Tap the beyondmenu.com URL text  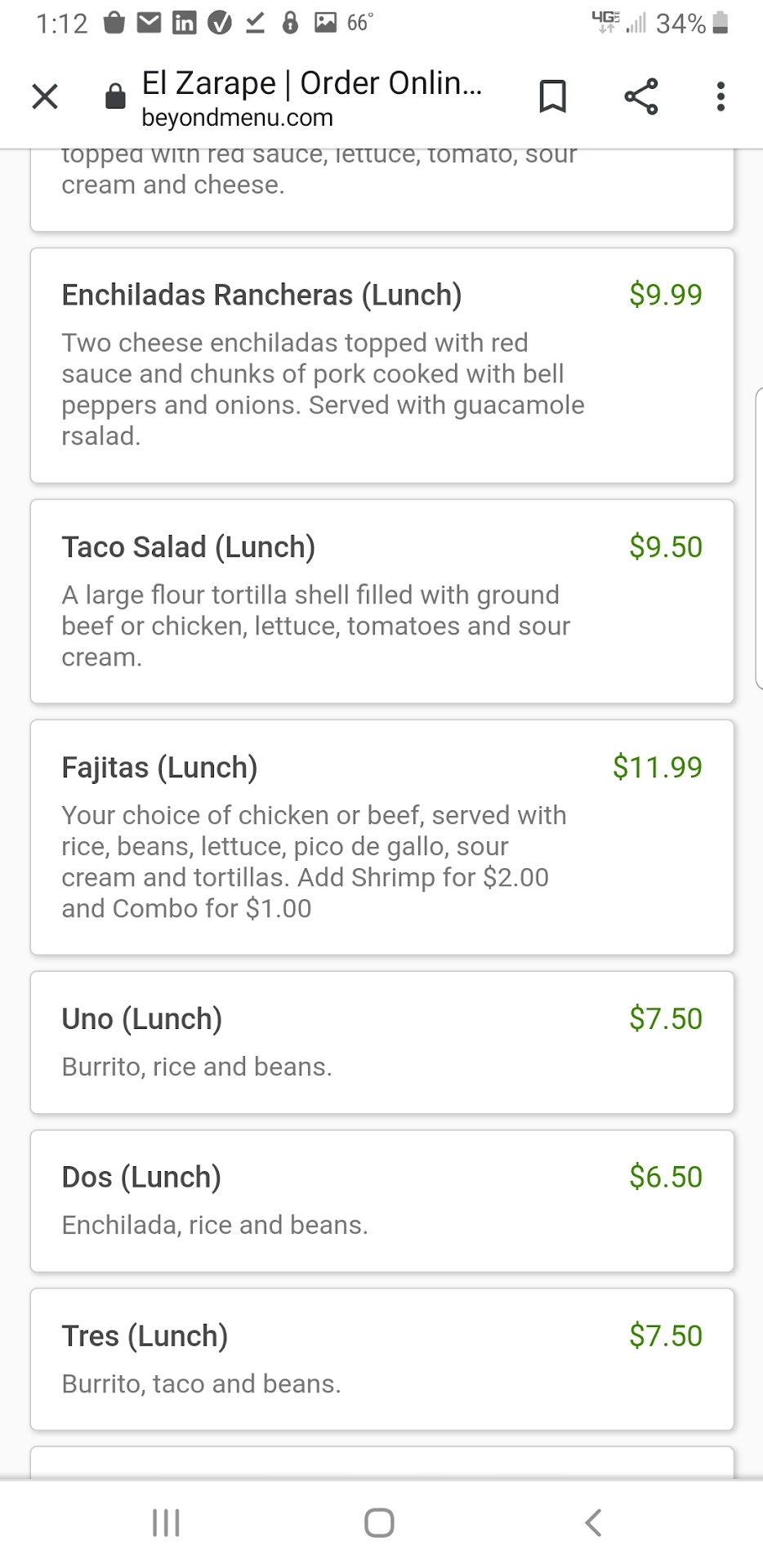[x=237, y=118]
